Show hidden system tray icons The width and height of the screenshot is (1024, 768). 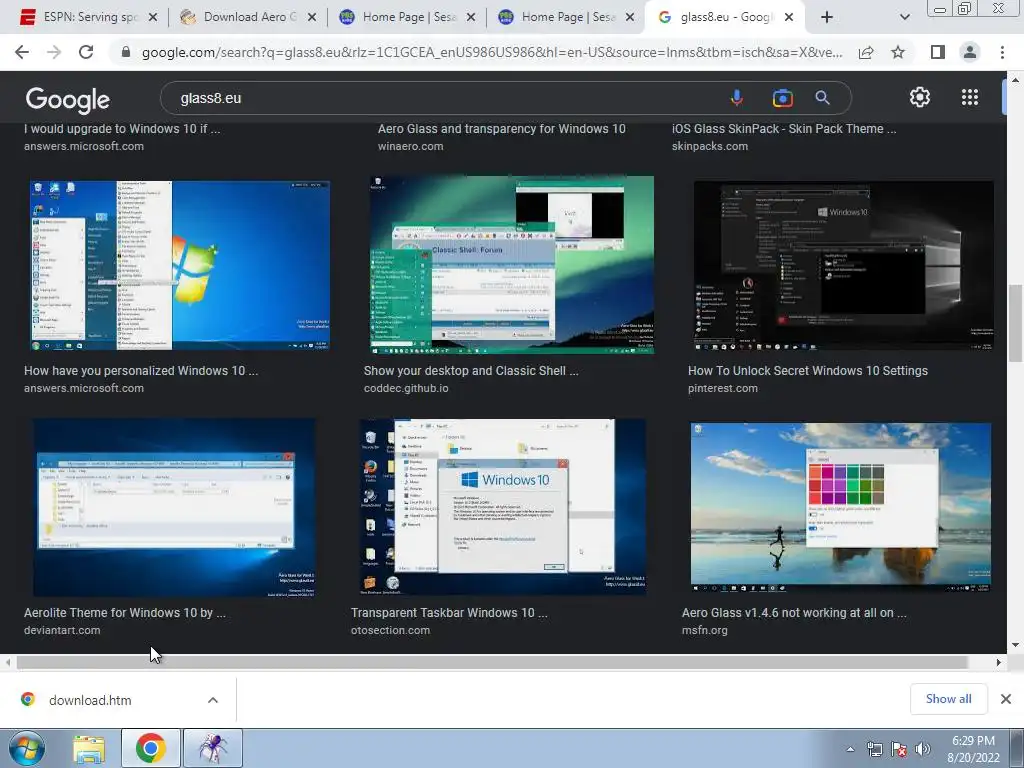click(850, 749)
